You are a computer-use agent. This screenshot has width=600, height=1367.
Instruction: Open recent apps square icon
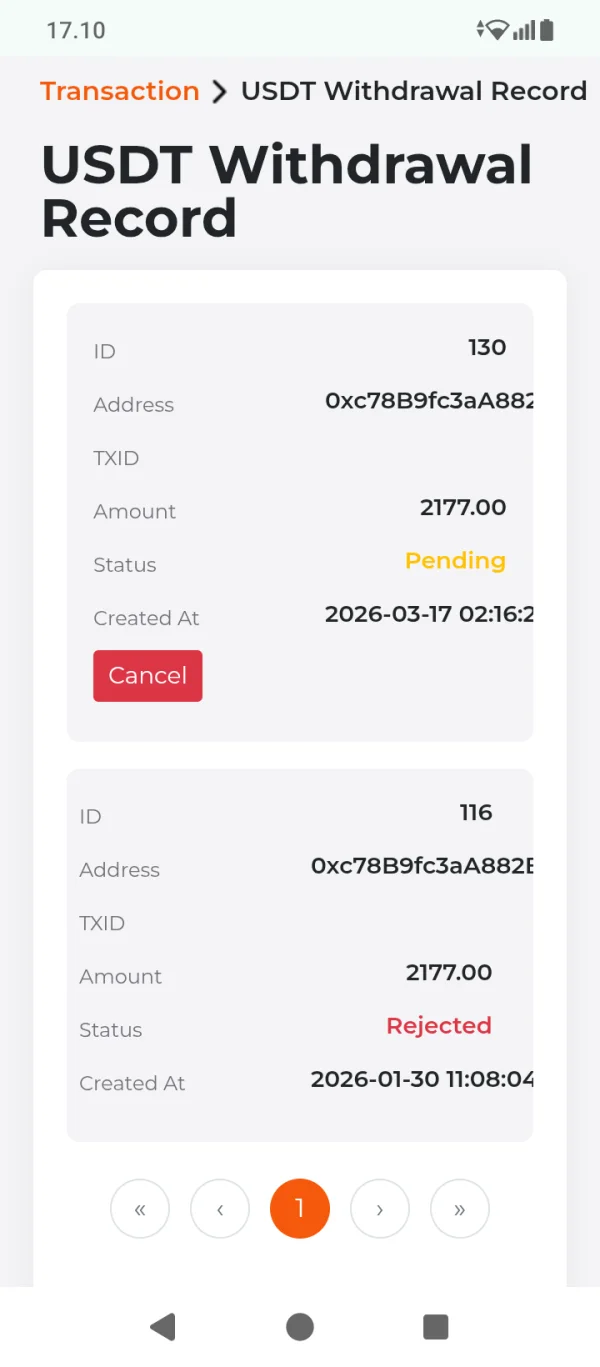click(435, 1327)
